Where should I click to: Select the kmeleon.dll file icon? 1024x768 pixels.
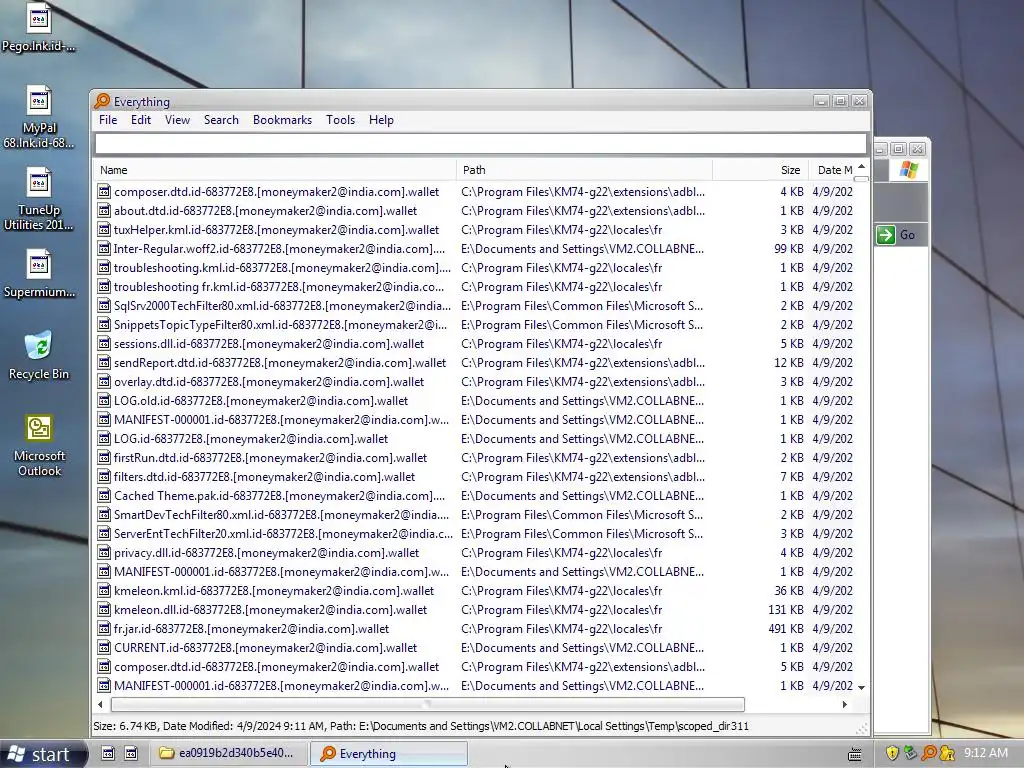point(104,609)
